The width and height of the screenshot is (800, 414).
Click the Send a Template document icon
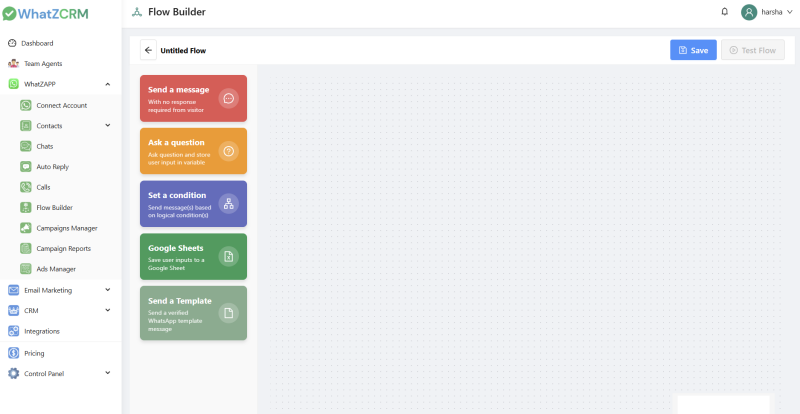(228, 313)
